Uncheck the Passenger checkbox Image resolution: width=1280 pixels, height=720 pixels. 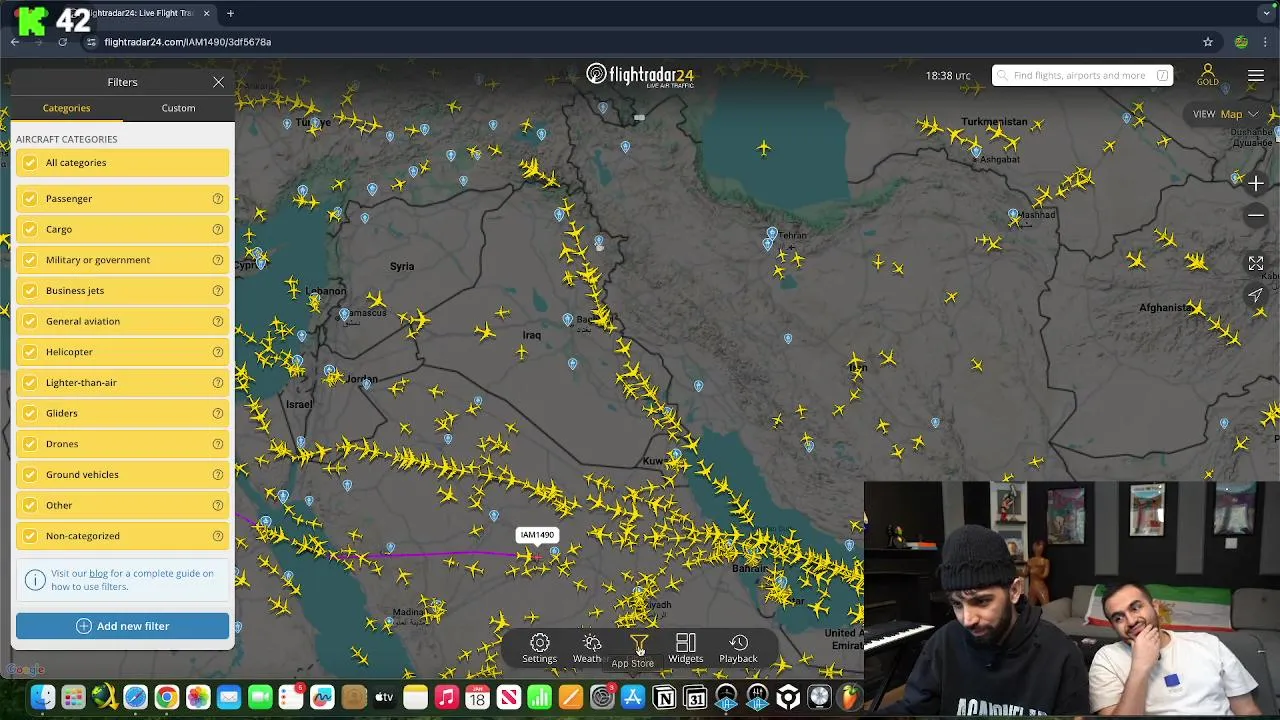pyautogui.click(x=30, y=199)
